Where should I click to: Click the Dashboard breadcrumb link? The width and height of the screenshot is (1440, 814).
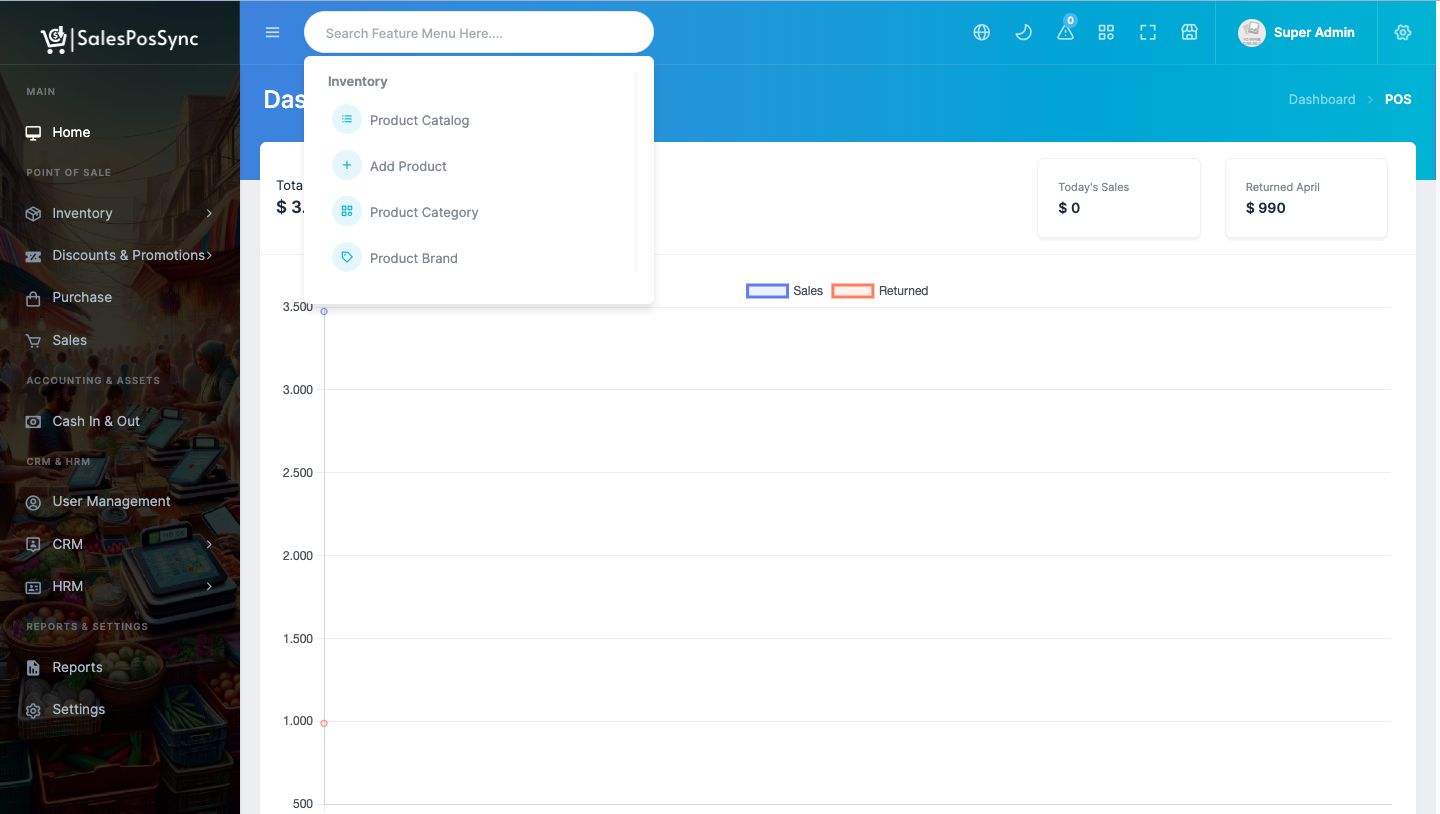click(1321, 99)
